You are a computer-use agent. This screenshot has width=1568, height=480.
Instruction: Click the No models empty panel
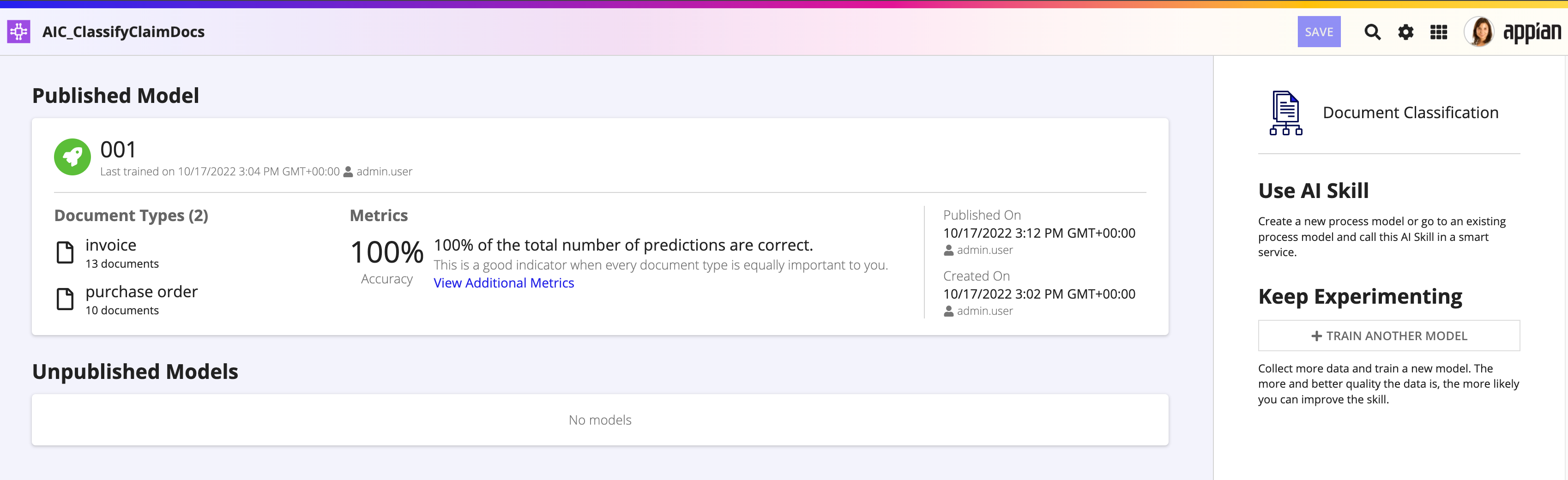(600, 420)
